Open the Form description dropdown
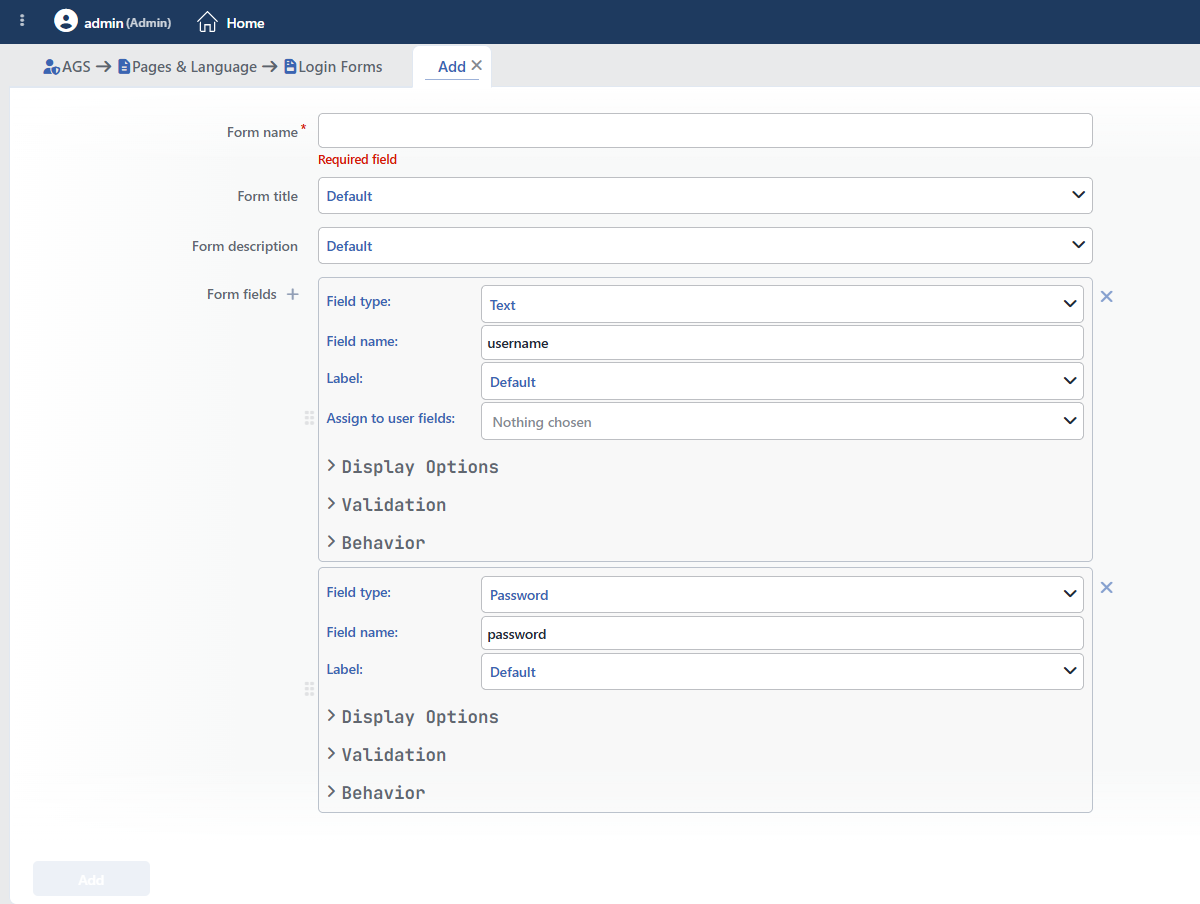 705,245
